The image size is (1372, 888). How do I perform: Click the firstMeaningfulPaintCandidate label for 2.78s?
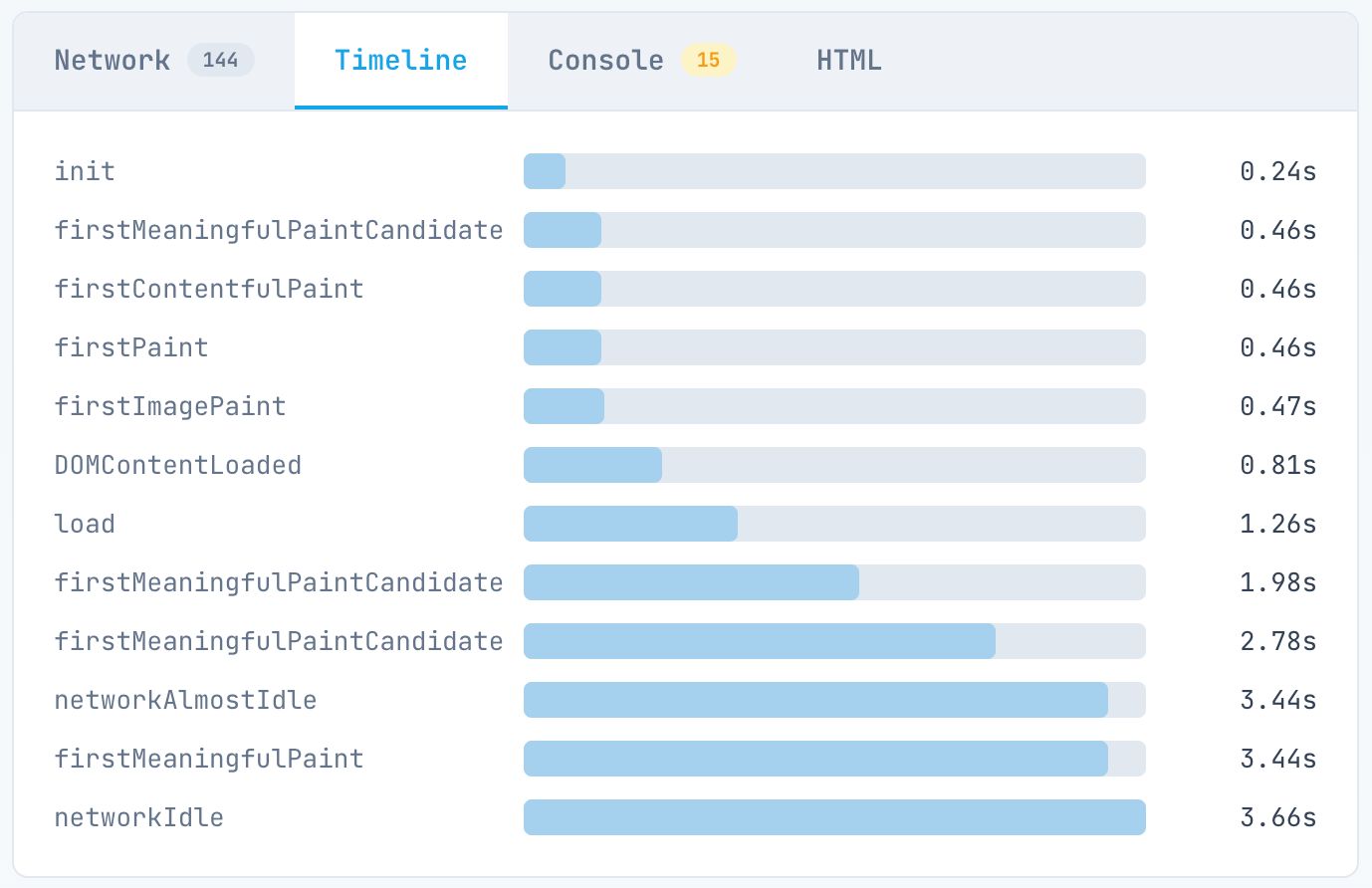coord(279,641)
